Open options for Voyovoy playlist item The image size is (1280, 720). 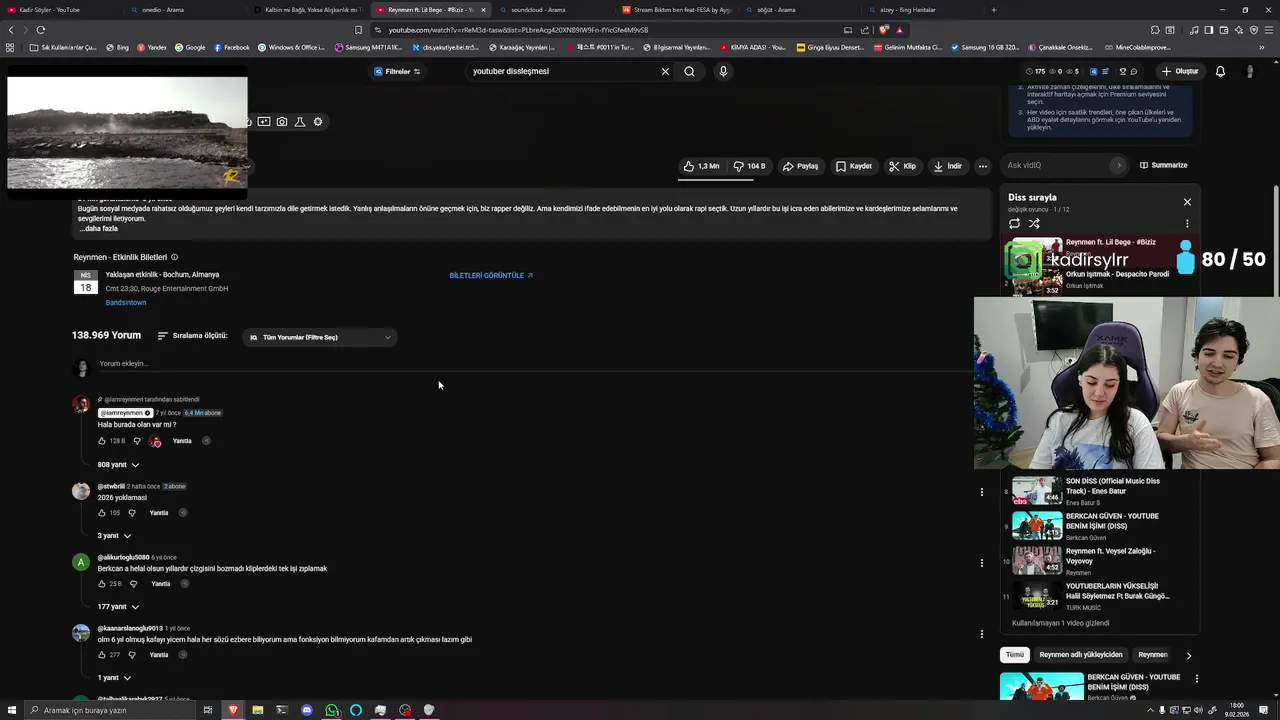[981, 563]
